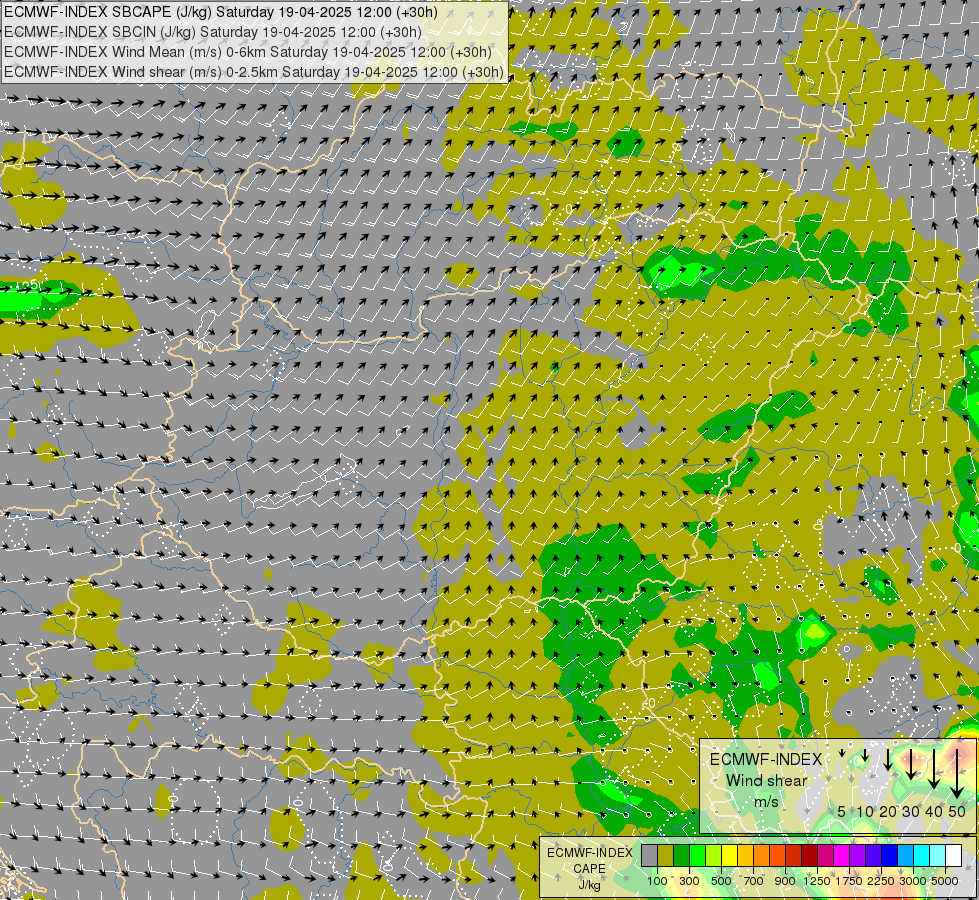This screenshot has width=979, height=900.
Task: Click the SBCIN title line
Action: click(212, 32)
